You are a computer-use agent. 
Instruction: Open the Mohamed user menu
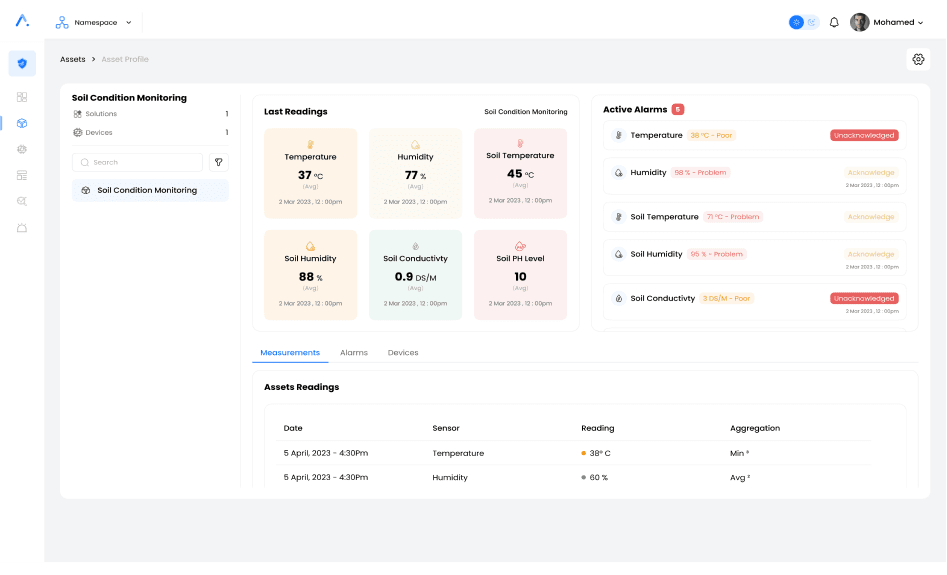coord(887,22)
